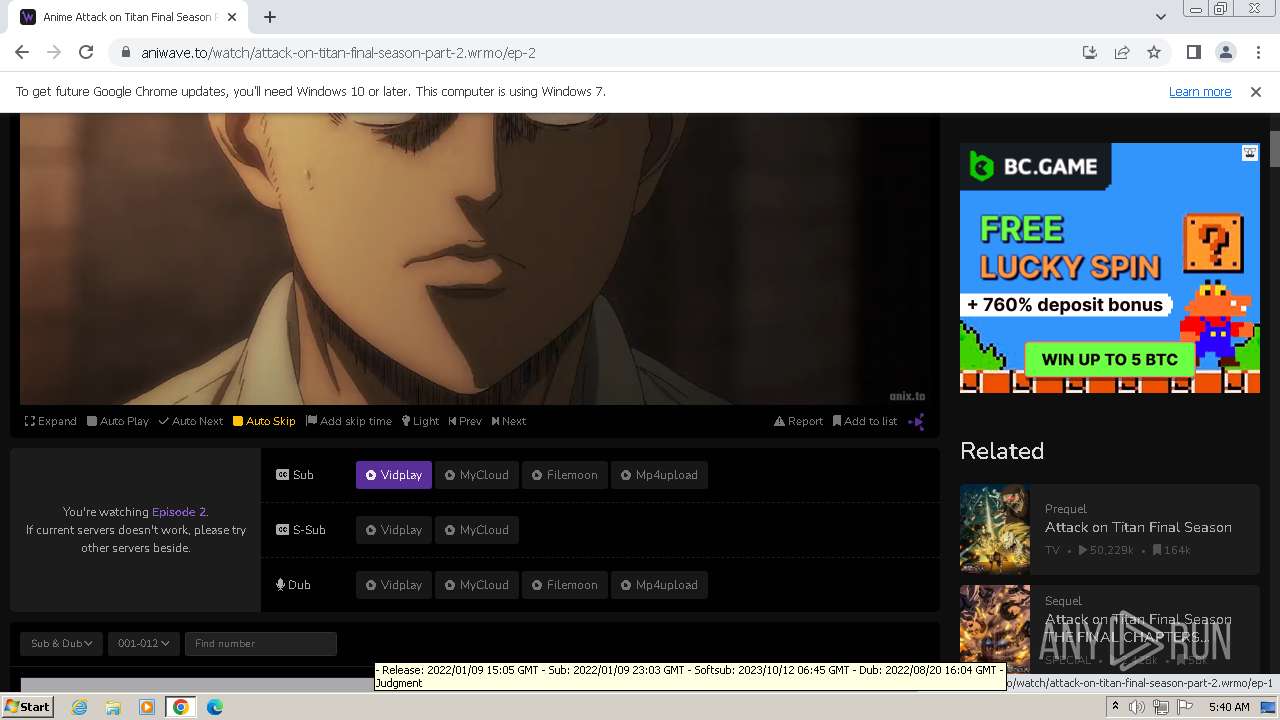The height and width of the screenshot is (720, 1280).
Task: Click the share this page icon
Action: point(1122,53)
